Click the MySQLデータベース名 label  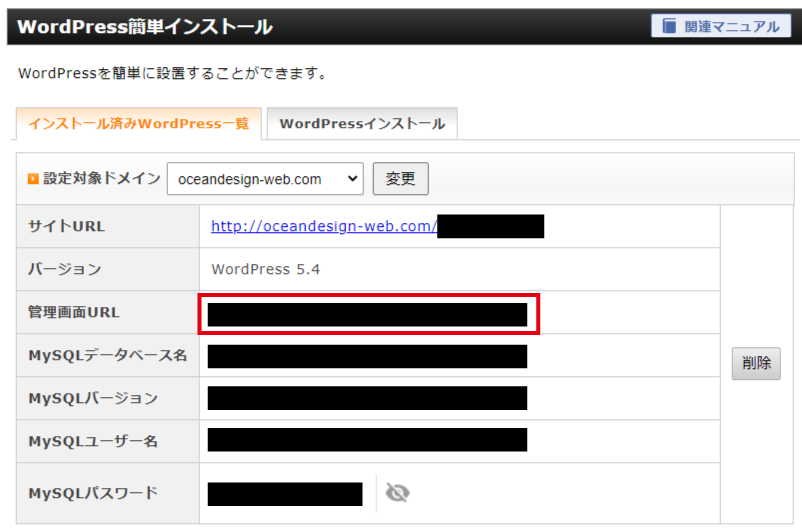(x=107, y=355)
